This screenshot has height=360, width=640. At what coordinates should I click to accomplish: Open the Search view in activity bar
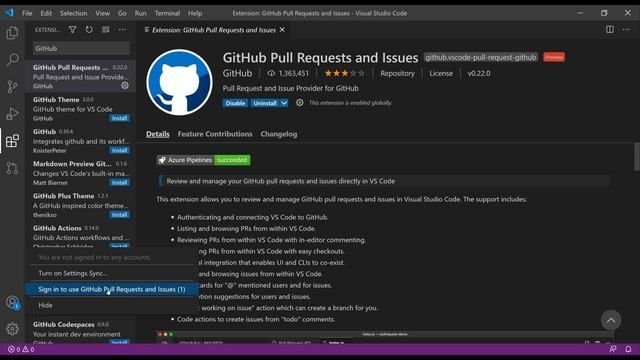(x=12, y=60)
